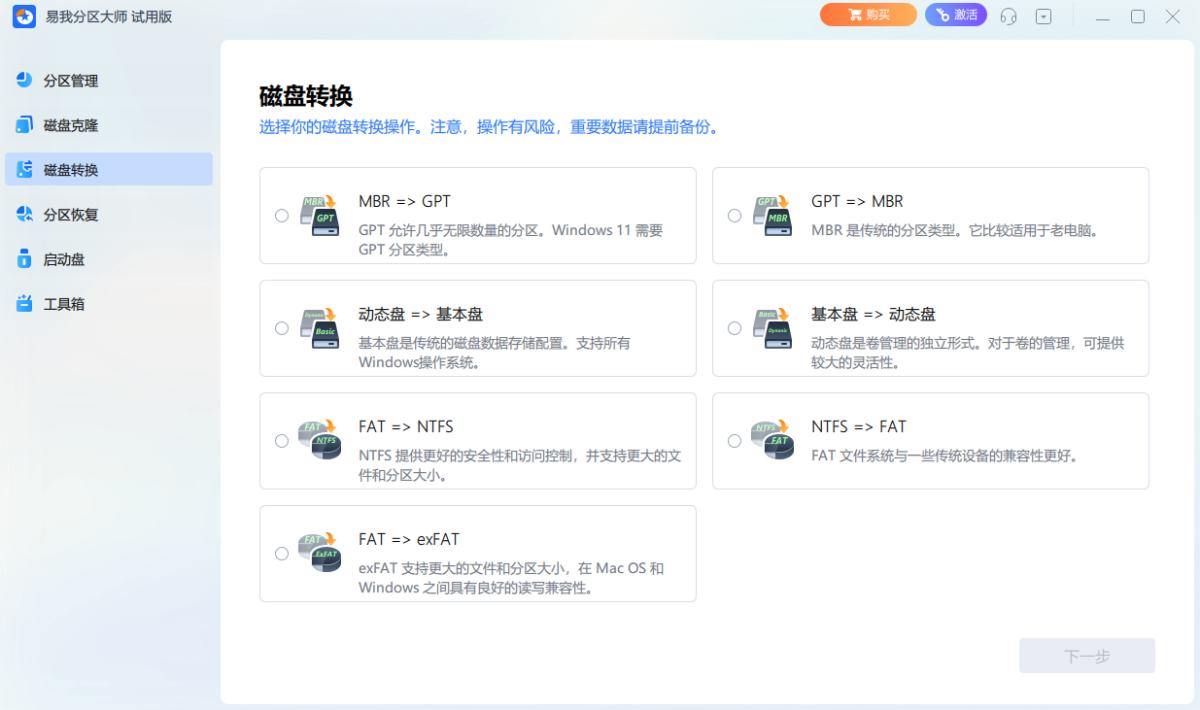Click the FAT to NTFS disk icon
Image resolution: width=1200 pixels, height=710 pixels.
point(321,440)
